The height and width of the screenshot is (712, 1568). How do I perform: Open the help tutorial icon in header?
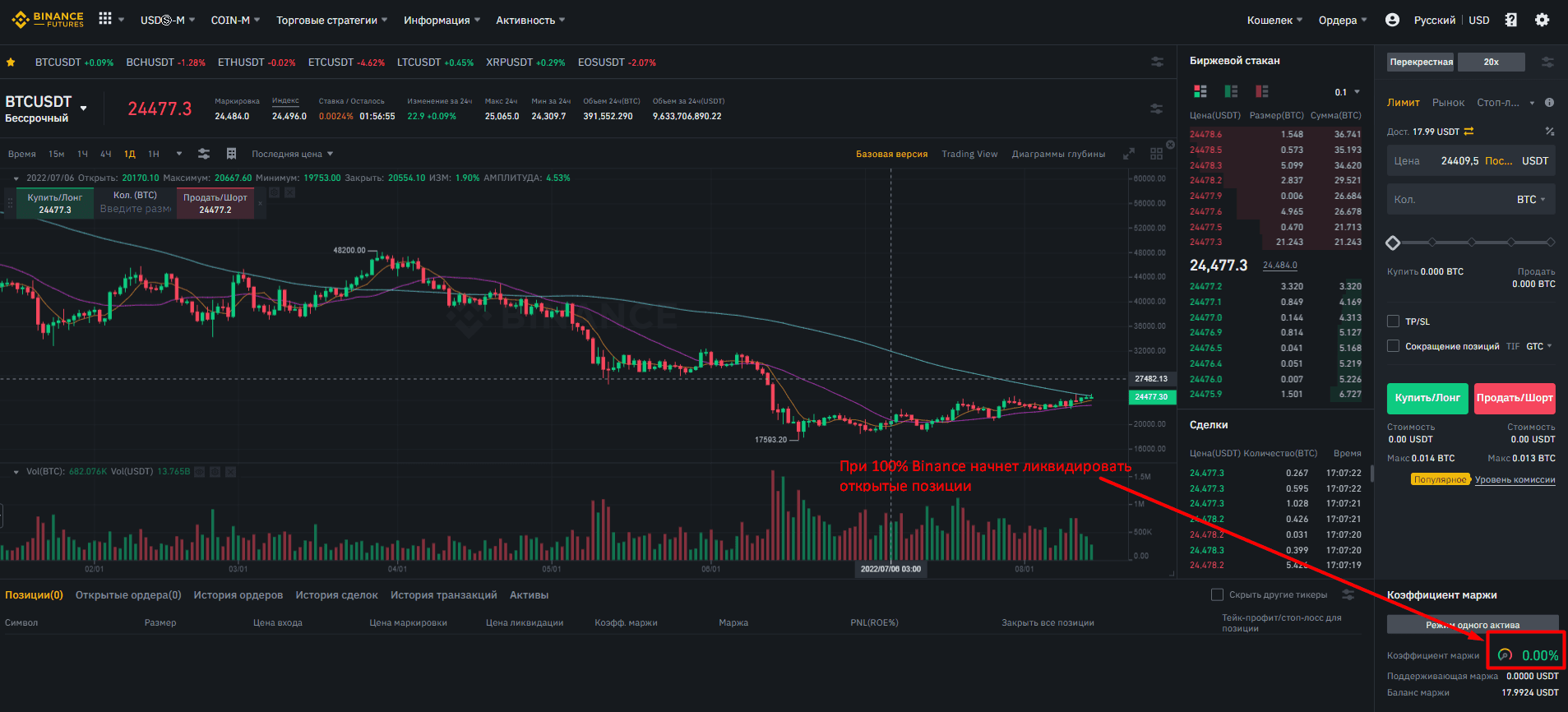[1511, 20]
